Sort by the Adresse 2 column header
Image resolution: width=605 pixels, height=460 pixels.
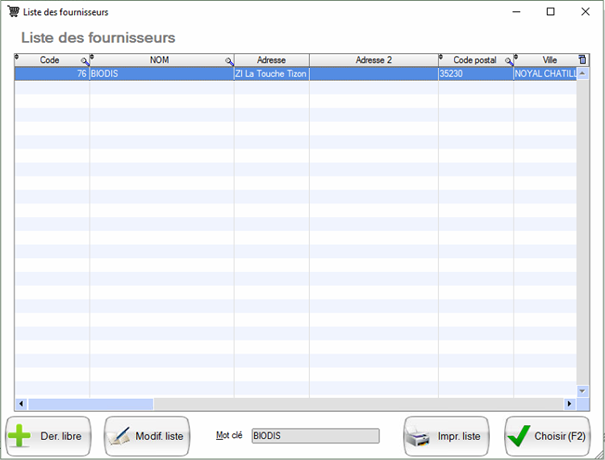coord(373,60)
